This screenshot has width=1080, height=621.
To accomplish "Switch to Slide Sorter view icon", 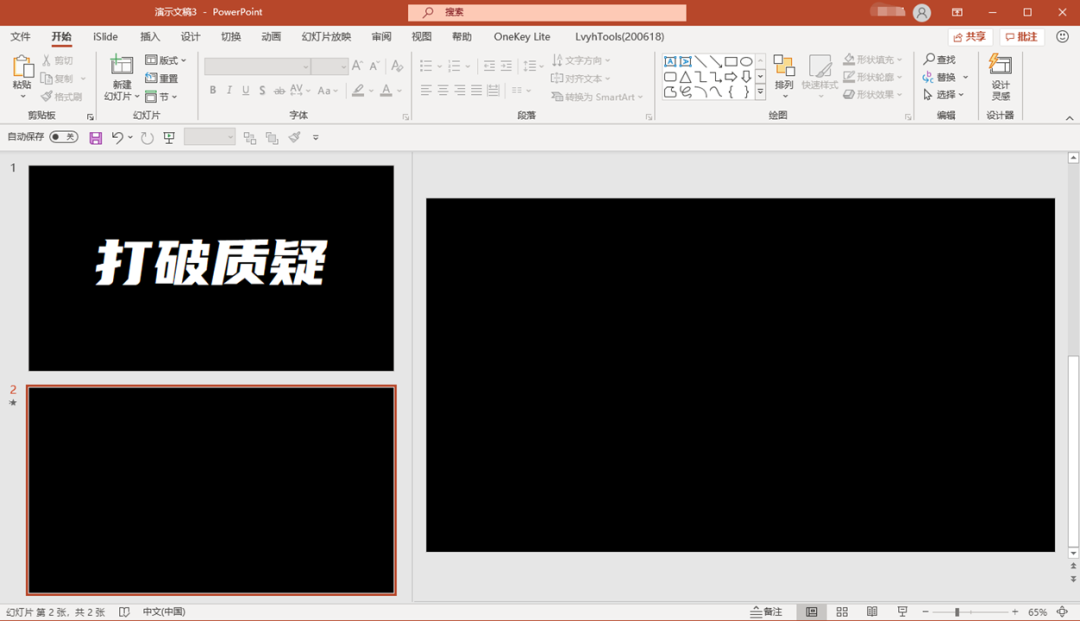I will click(x=842, y=612).
